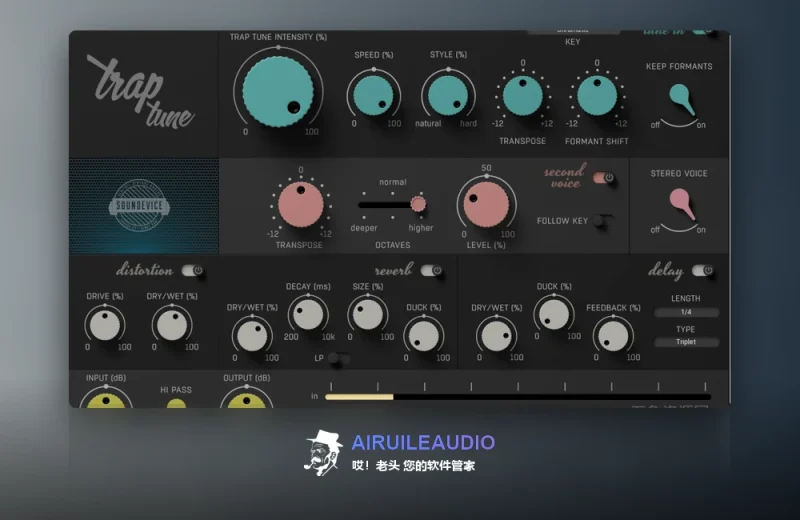Click the AIRUILEAUDIO old man logo
This screenshot has width=800, height=520.
click(323, 453)
